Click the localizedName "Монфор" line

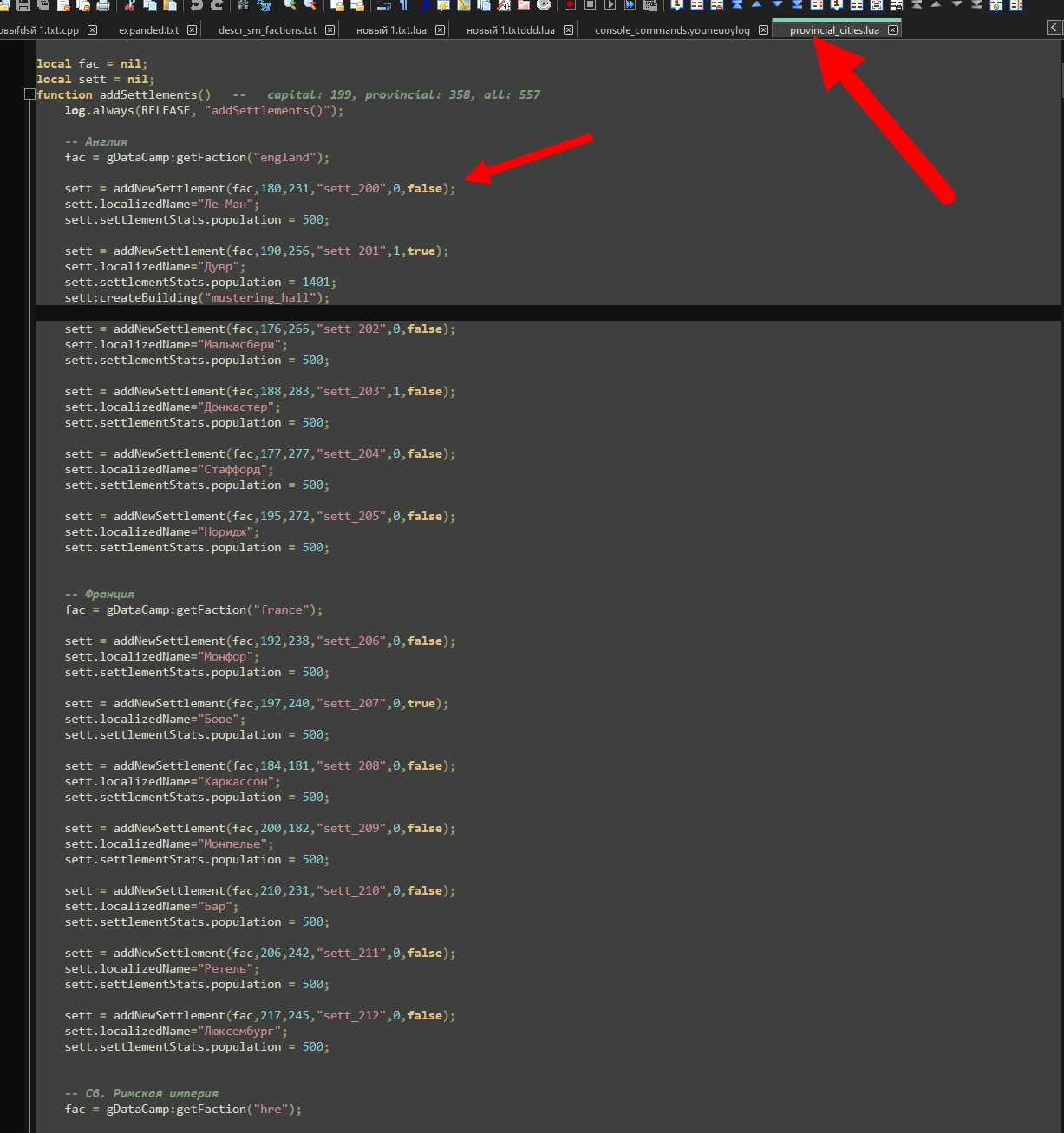tap(162, 657)
